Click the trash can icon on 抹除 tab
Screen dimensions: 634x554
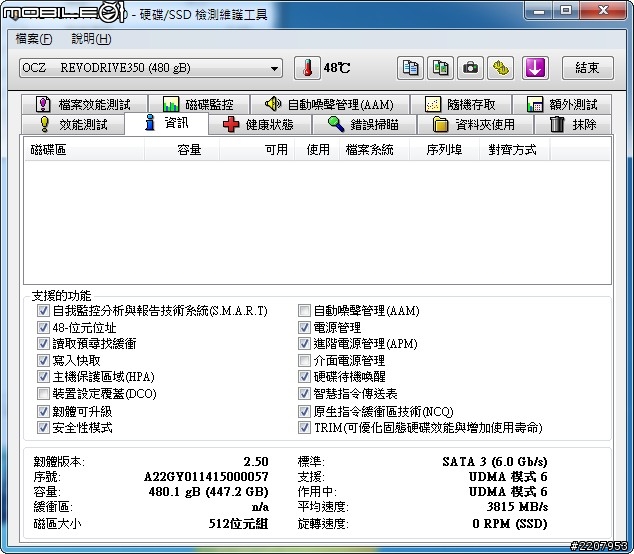[x=557, y=124]
